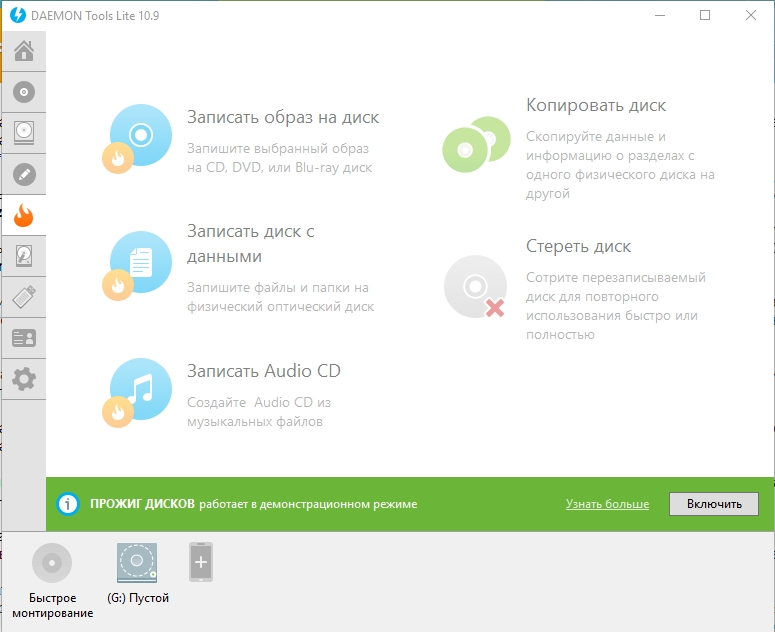Open 'Записать диск с данными' option
775x632 pixels.
tap(251, 244)
